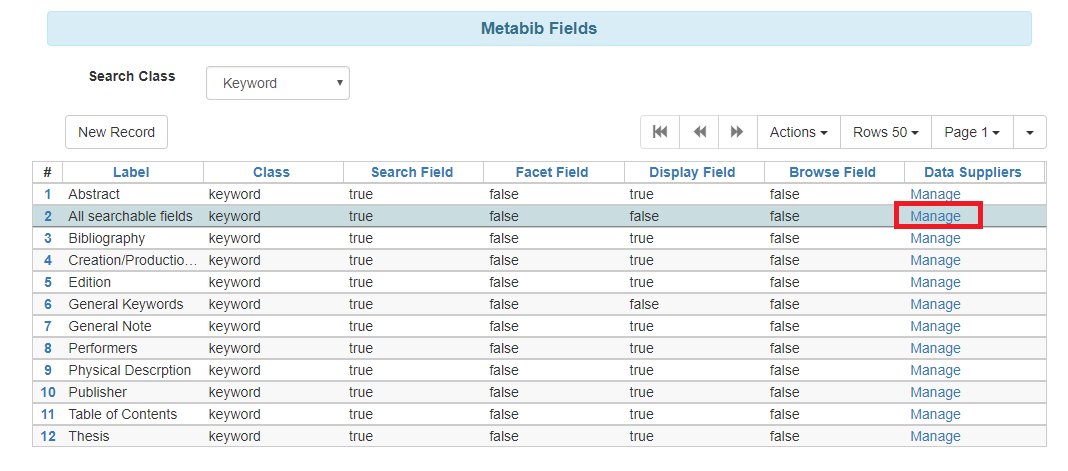Click Manage for All searchable fields
This screenshot has height=471, width=1068.
click(x=935, y=216)
